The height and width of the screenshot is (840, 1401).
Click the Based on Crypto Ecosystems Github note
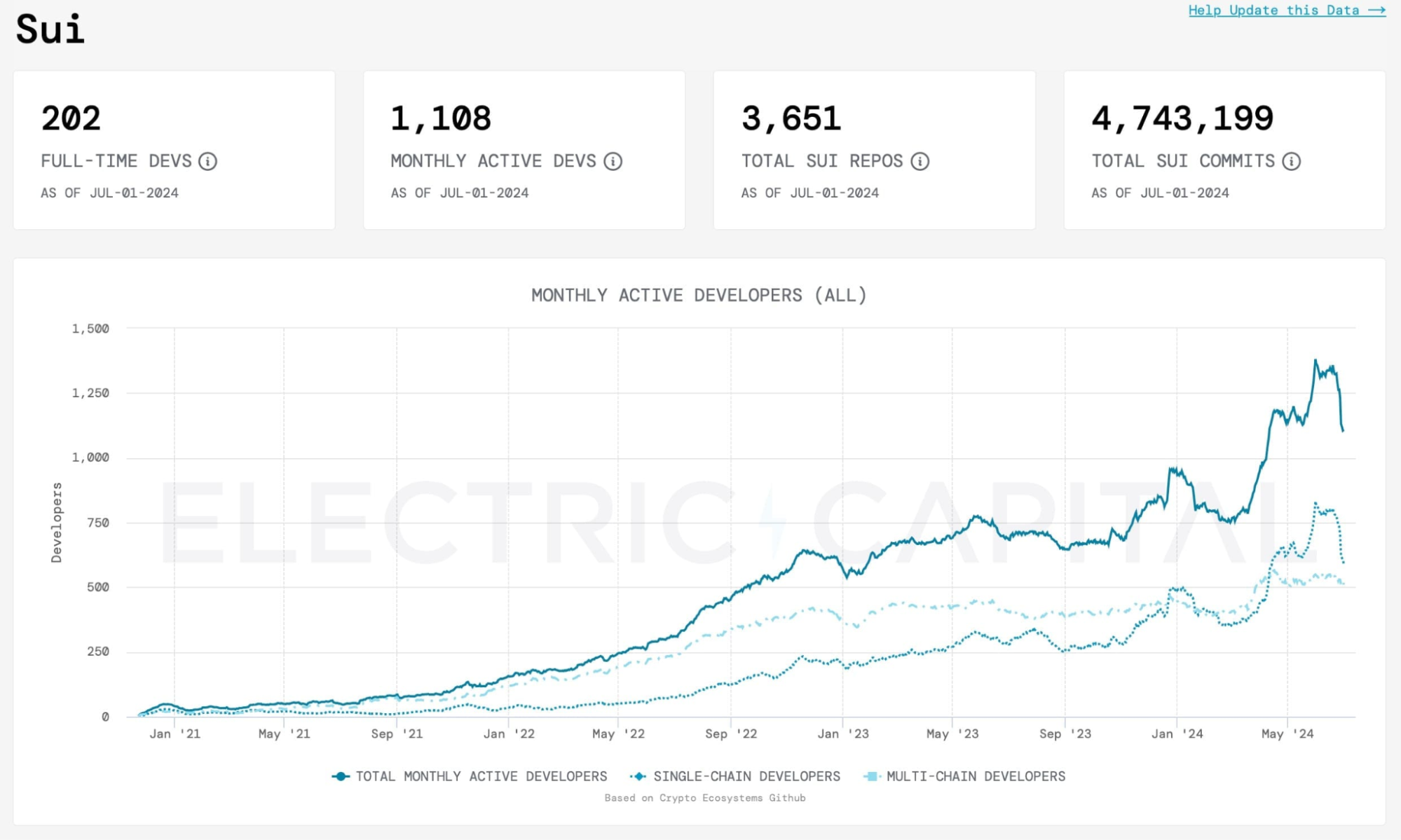pyautogui.click(x=705, y=797)
